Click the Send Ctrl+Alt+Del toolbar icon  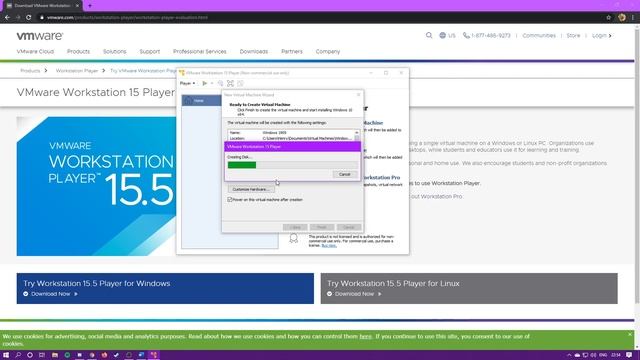[x=220, y=83]
